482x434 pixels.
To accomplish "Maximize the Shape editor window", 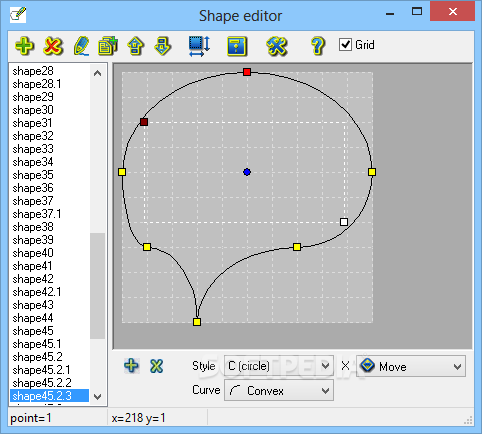I will 417,12.
